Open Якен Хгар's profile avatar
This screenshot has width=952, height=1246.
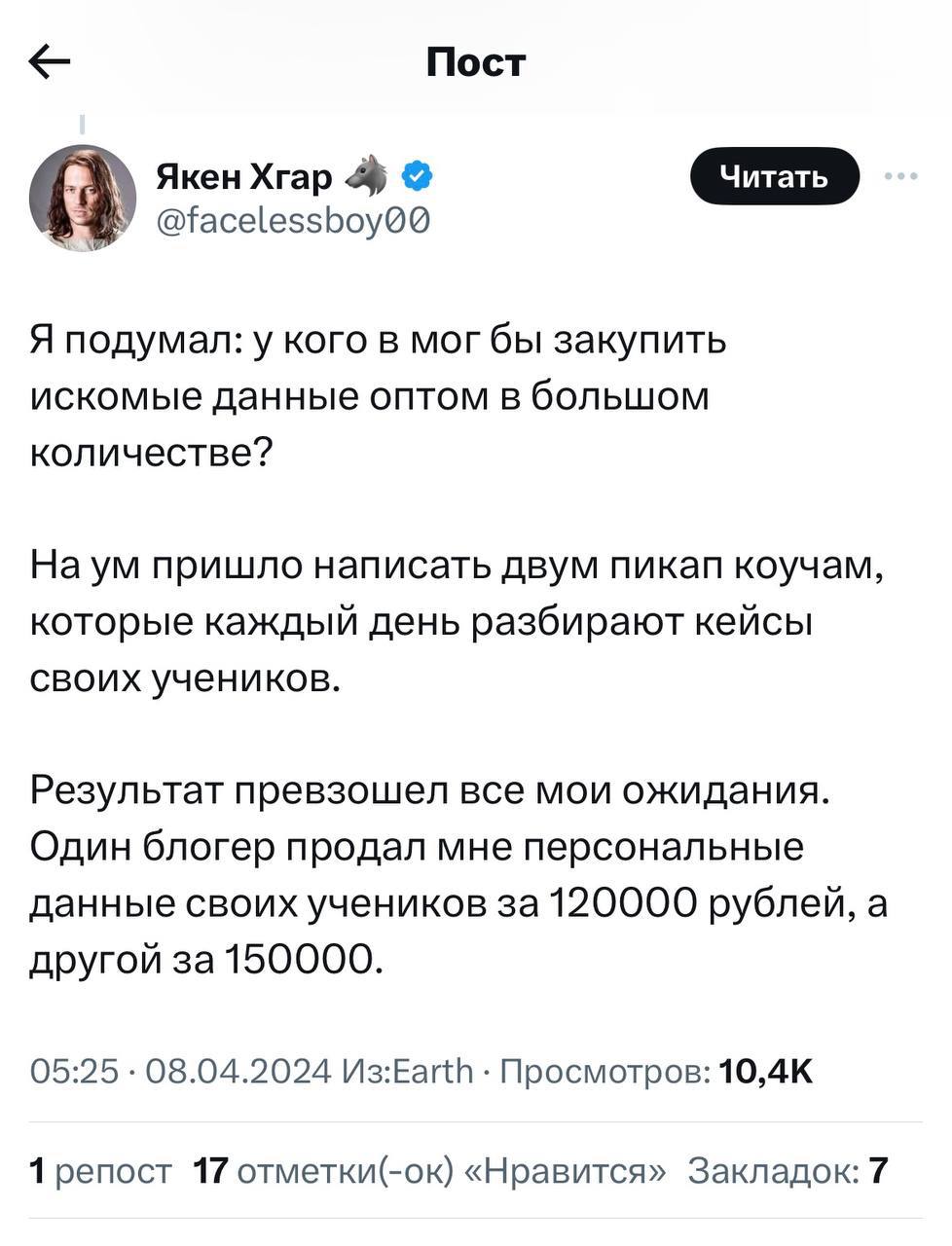tap(83, 198)
